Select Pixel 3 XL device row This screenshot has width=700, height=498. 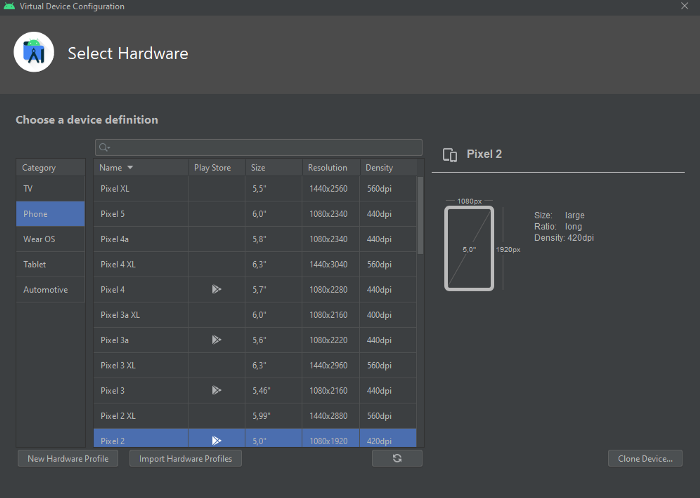[255, 365]
